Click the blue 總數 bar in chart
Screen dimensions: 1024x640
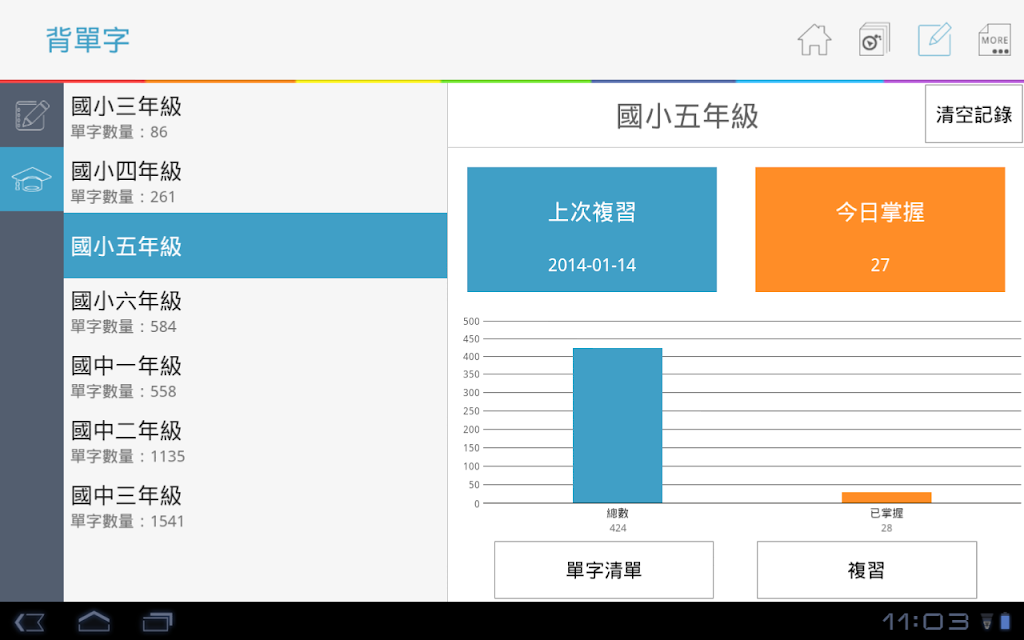click(x=617, y=425)
